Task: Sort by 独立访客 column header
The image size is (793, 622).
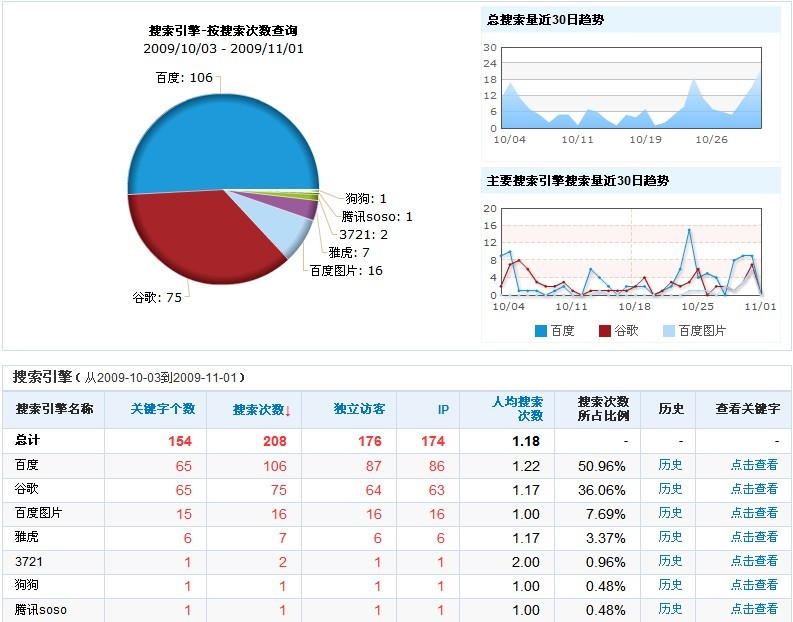Action: pos(359,410)
